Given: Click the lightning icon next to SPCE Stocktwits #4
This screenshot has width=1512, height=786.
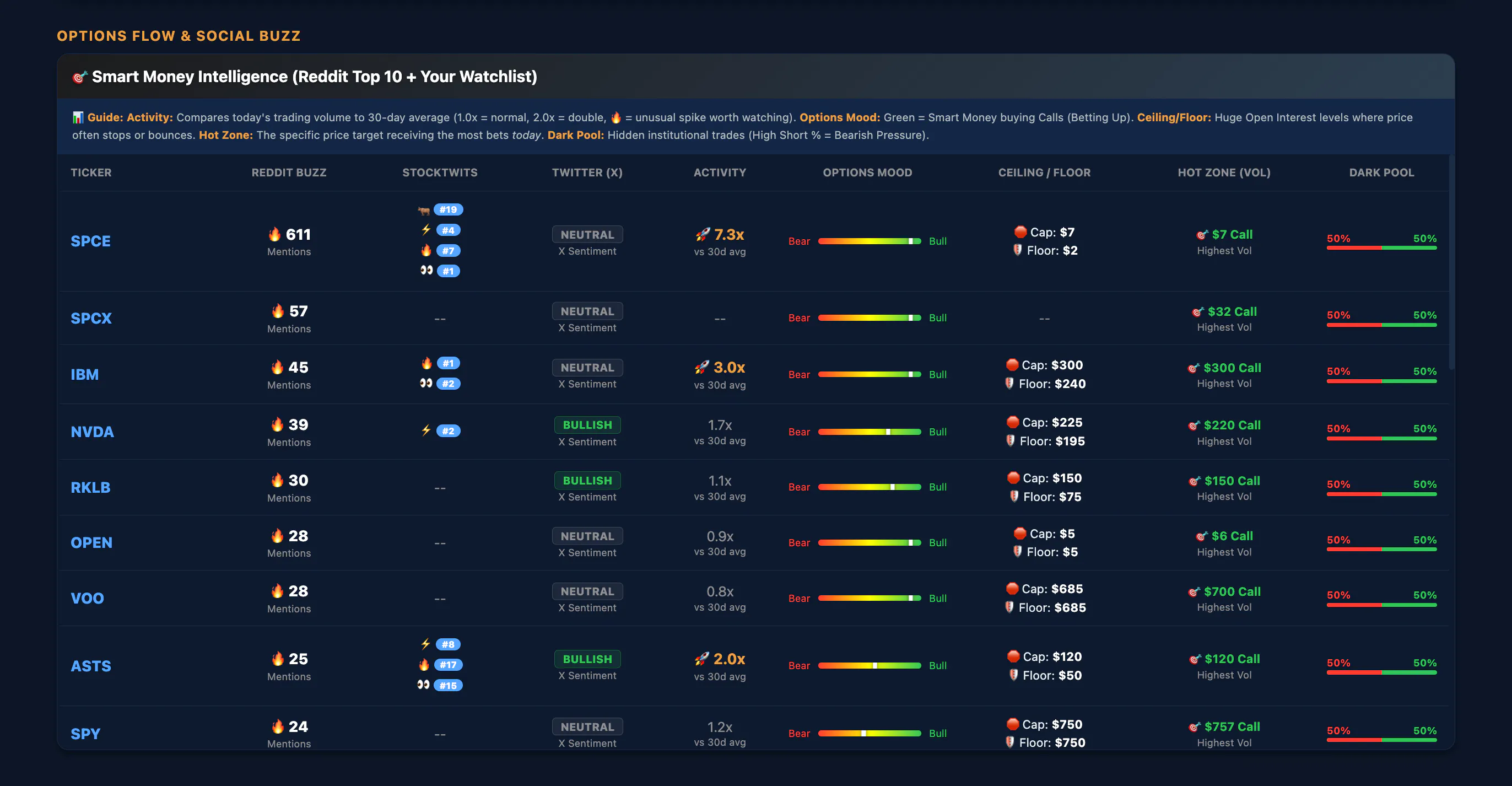Looking at the screenshot, I should click(x=426, y=229).
